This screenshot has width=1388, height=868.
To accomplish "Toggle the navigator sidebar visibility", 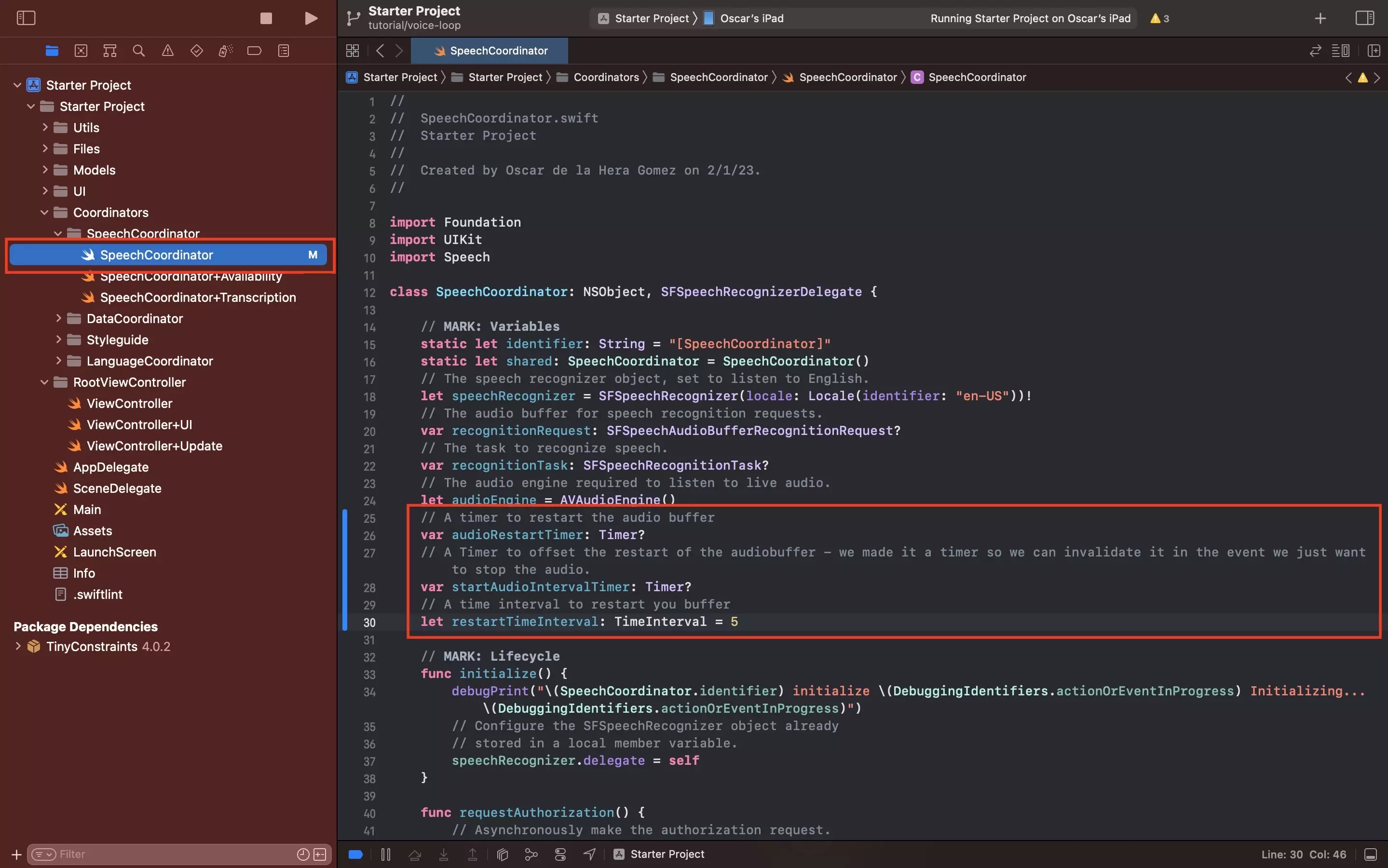I will (x=26, y=18).
